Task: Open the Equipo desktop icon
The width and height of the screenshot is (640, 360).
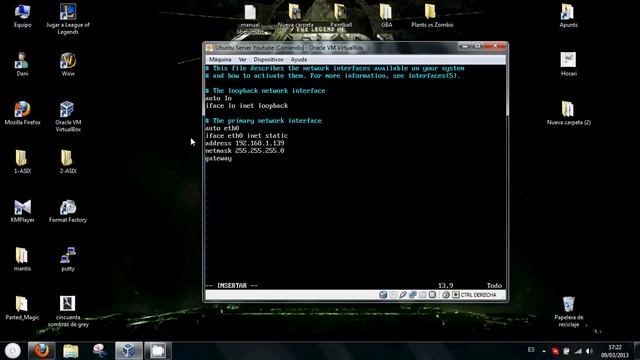Action: click(x=22, y=16)
